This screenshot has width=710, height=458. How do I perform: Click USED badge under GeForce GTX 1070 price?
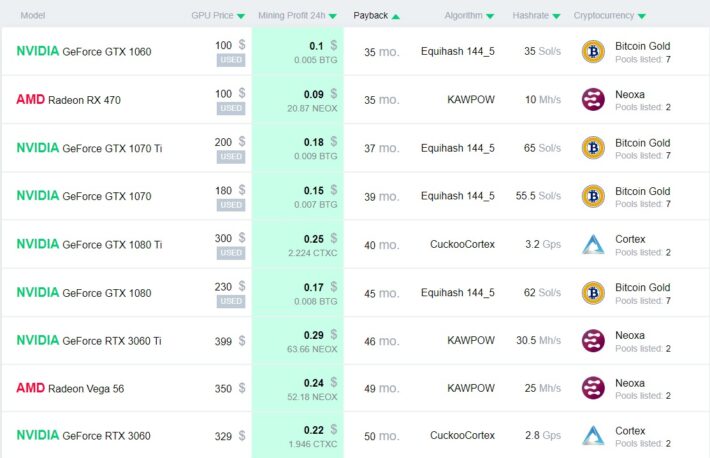click(x=231, y=205)
